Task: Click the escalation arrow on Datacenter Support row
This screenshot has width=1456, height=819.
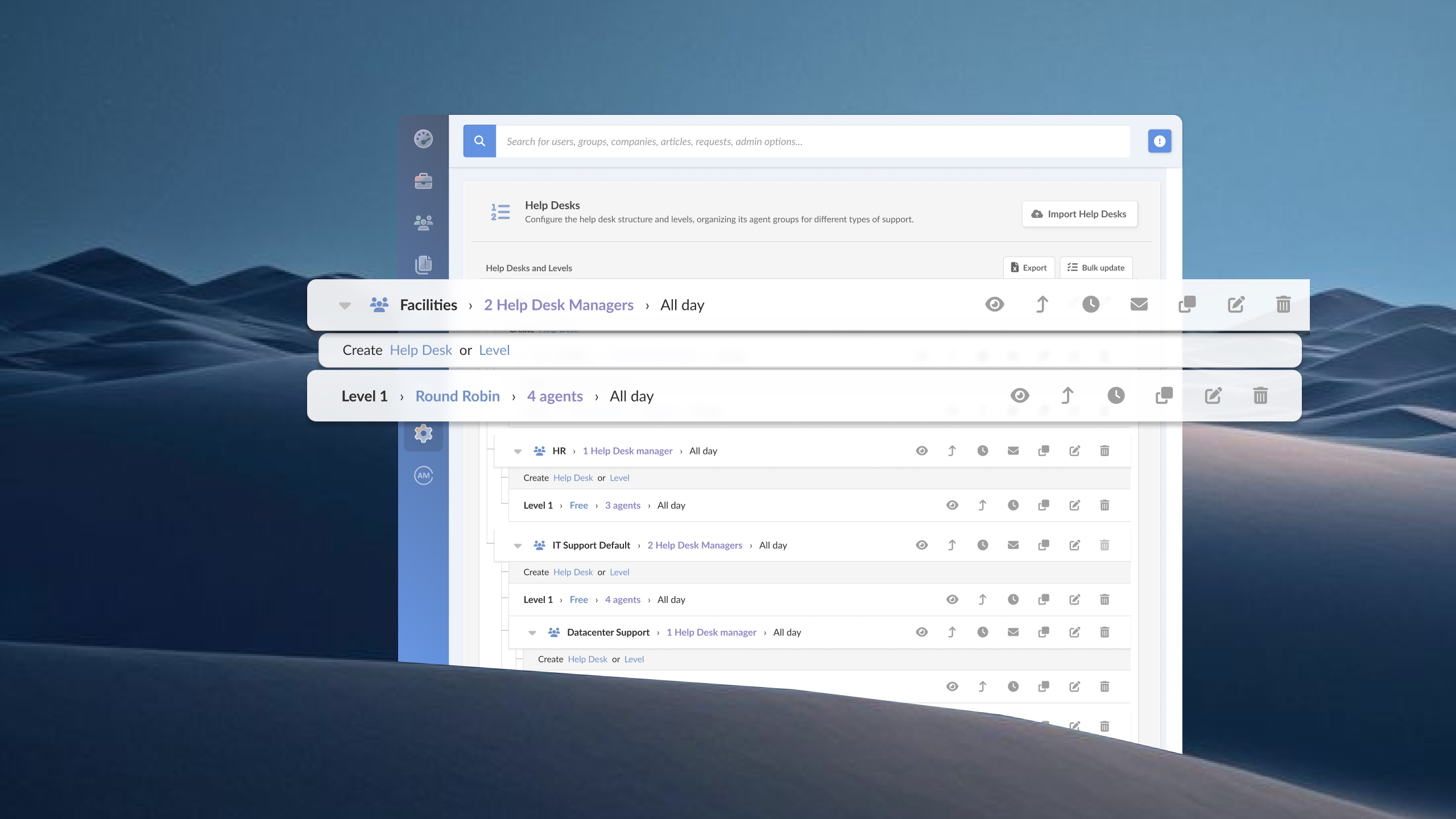Action: pyautogui.click(x=952, y=632)
